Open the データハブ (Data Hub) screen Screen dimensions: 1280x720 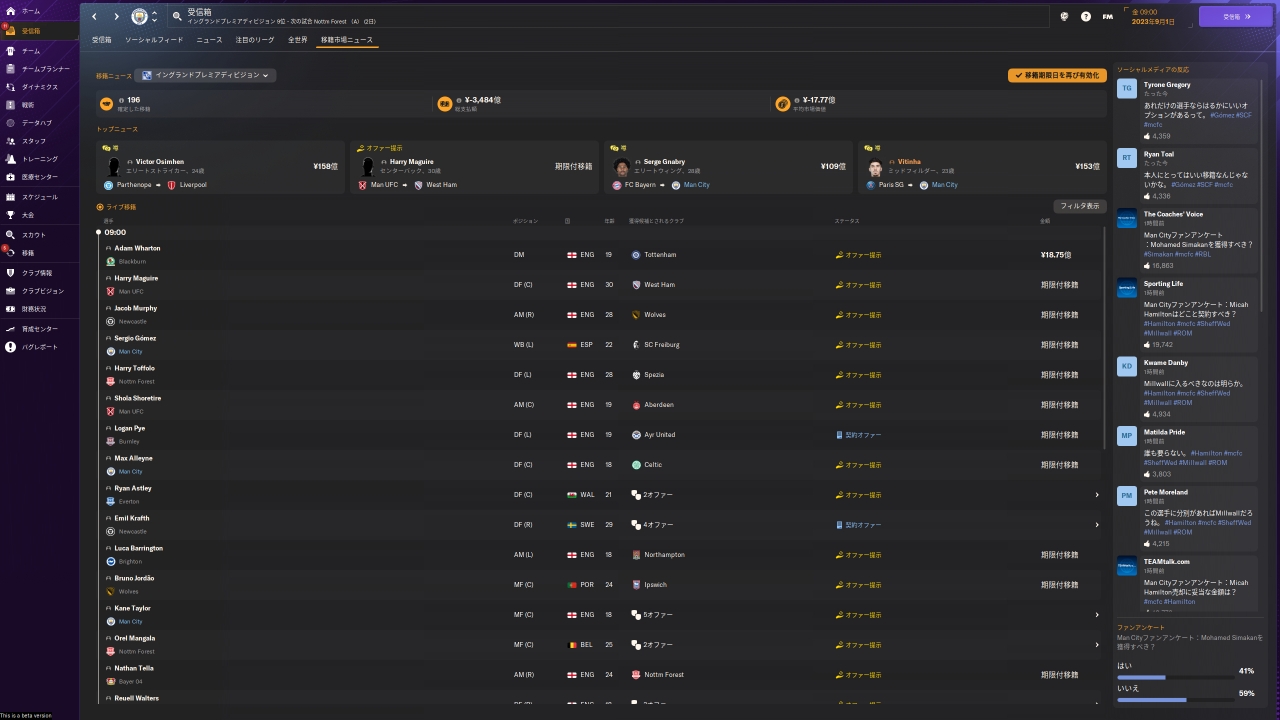11,123
